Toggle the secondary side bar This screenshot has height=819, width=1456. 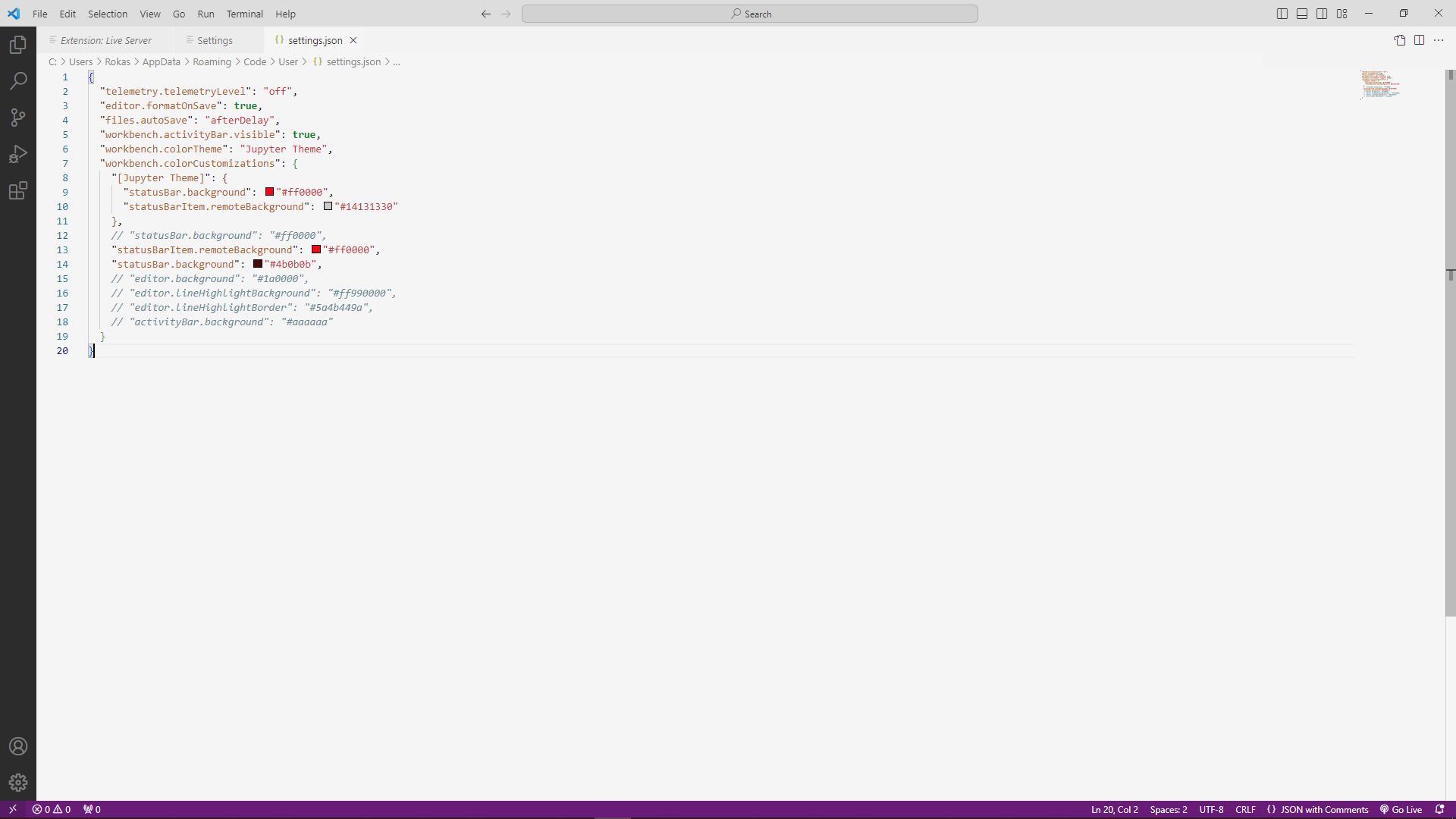1322,13
